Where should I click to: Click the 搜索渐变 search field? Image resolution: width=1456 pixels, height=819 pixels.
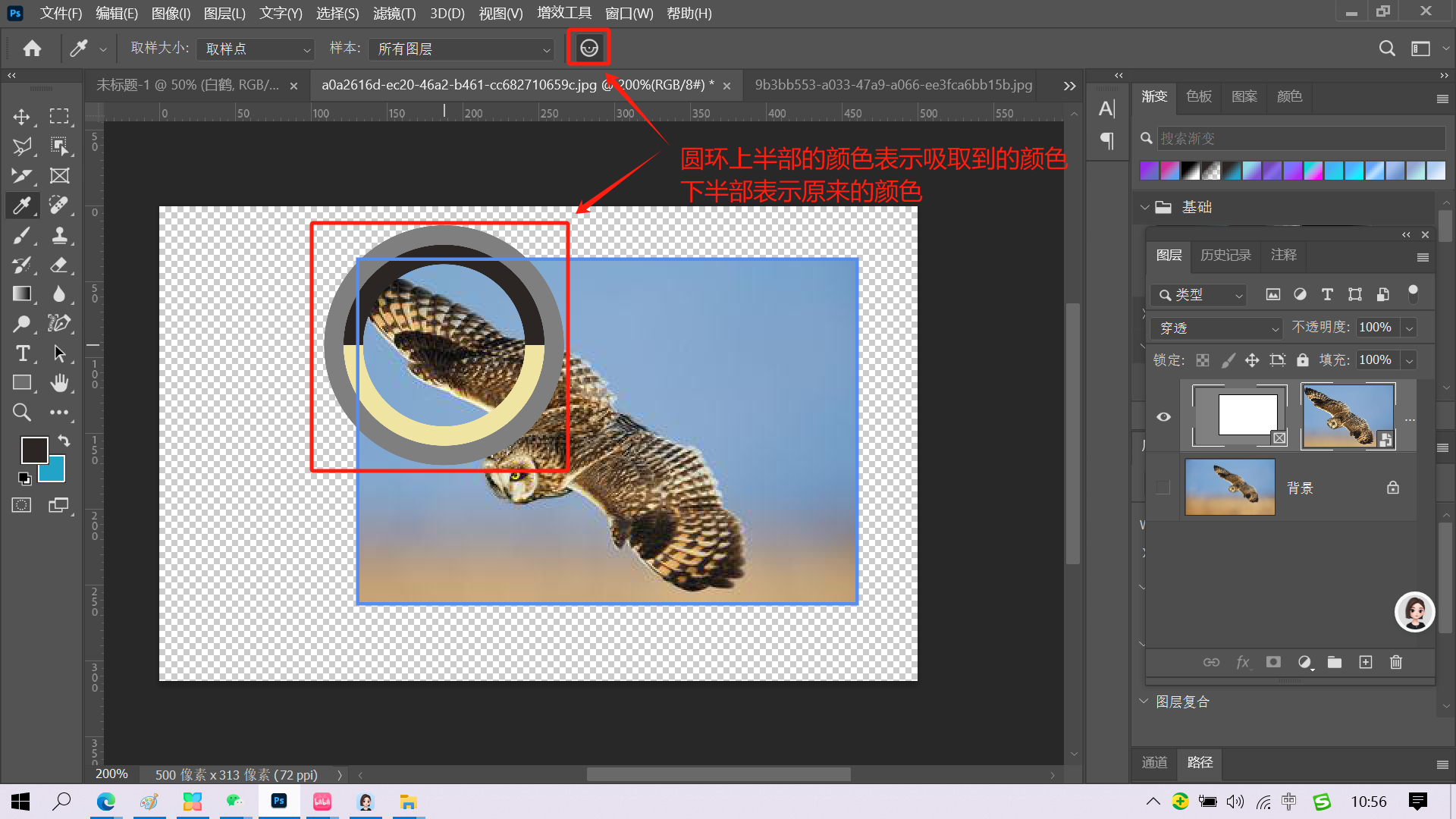click(x=1300, y=138)
